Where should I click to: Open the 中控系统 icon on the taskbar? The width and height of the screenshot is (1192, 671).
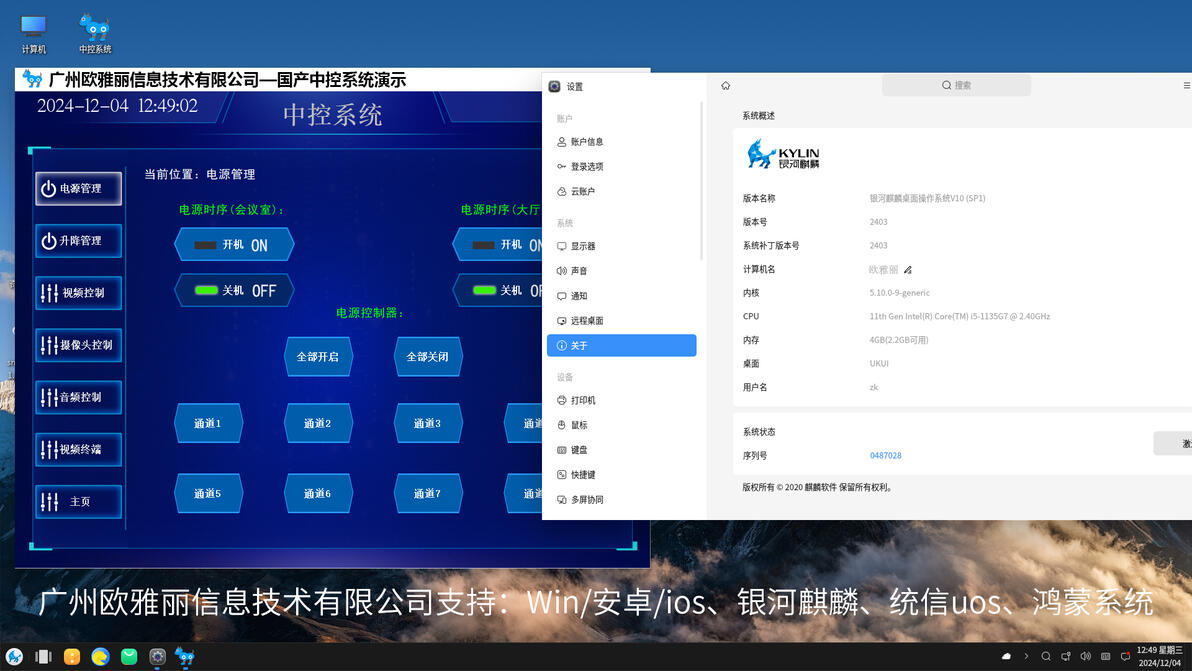click(184, 656)
